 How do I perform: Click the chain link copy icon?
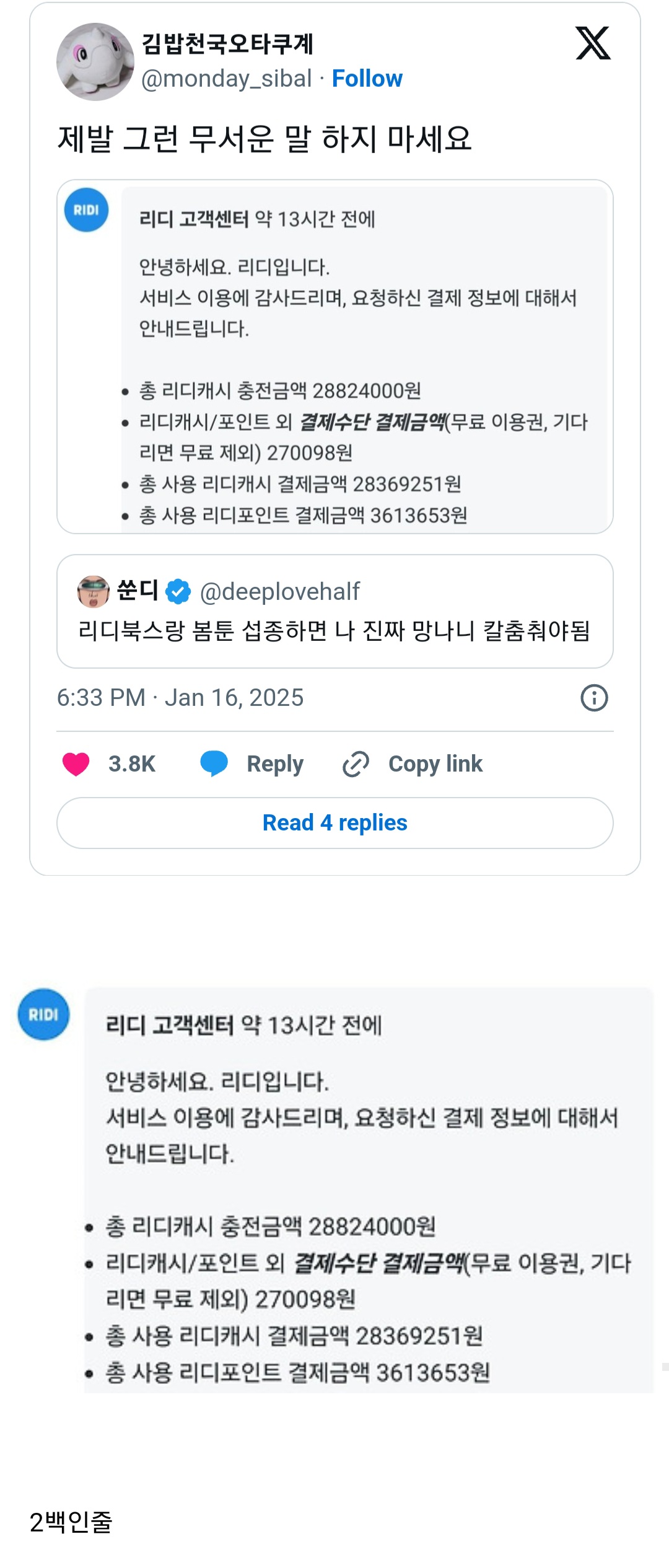[x=356, y=764]
